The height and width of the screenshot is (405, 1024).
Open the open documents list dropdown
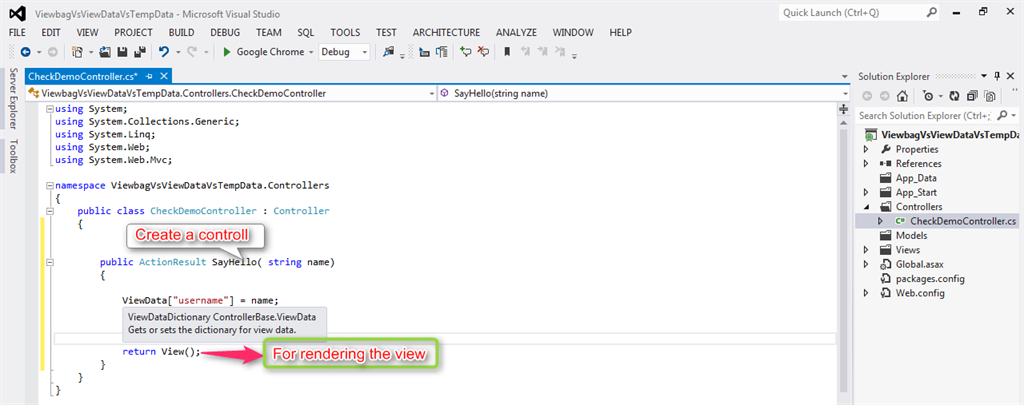(844, 76)
